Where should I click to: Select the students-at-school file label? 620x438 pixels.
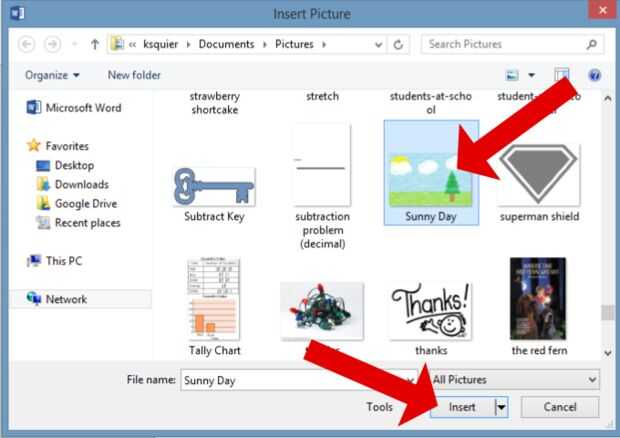pyautogui.click(x=431, y=103)
